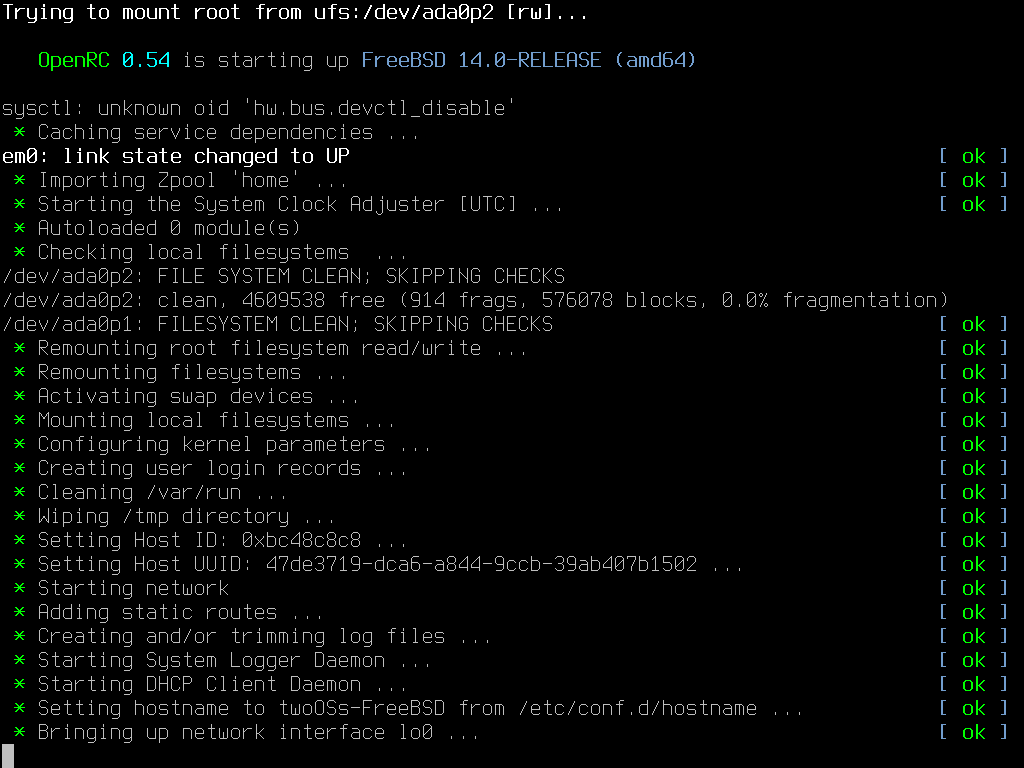Image resolution: width=1024 pixels, height=768 pixels.
Task: Click green asterisk beside Wiping /tmp directory
Action: coord(19,516)
